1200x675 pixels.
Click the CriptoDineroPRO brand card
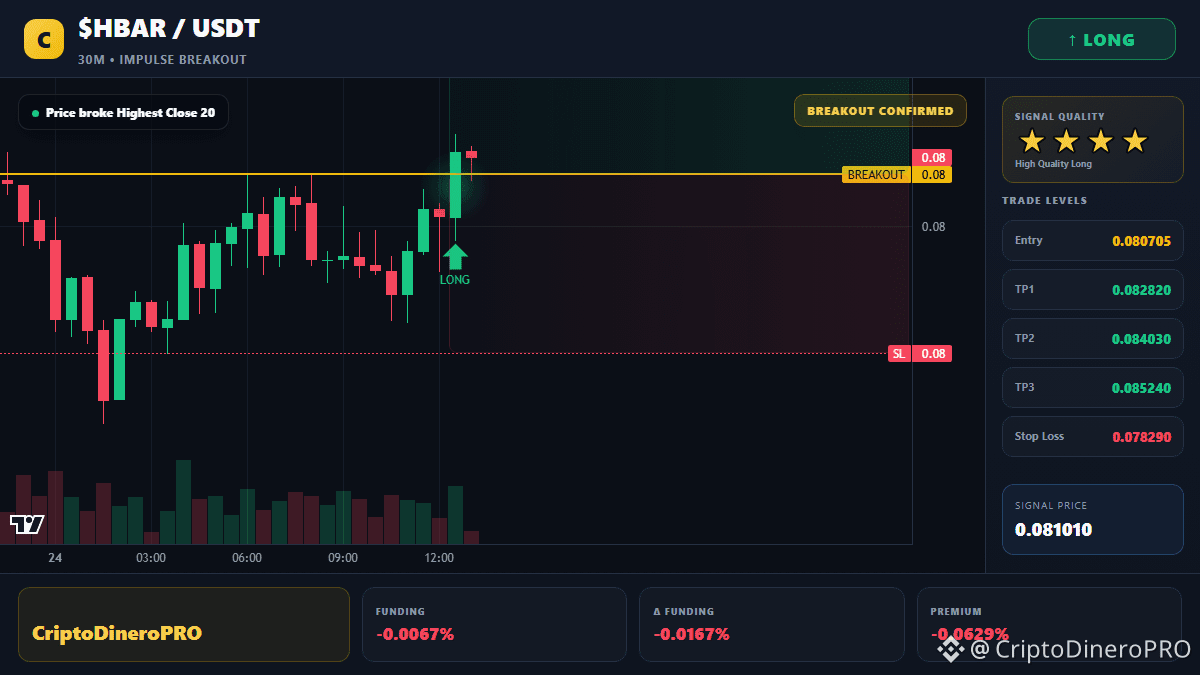184,624
